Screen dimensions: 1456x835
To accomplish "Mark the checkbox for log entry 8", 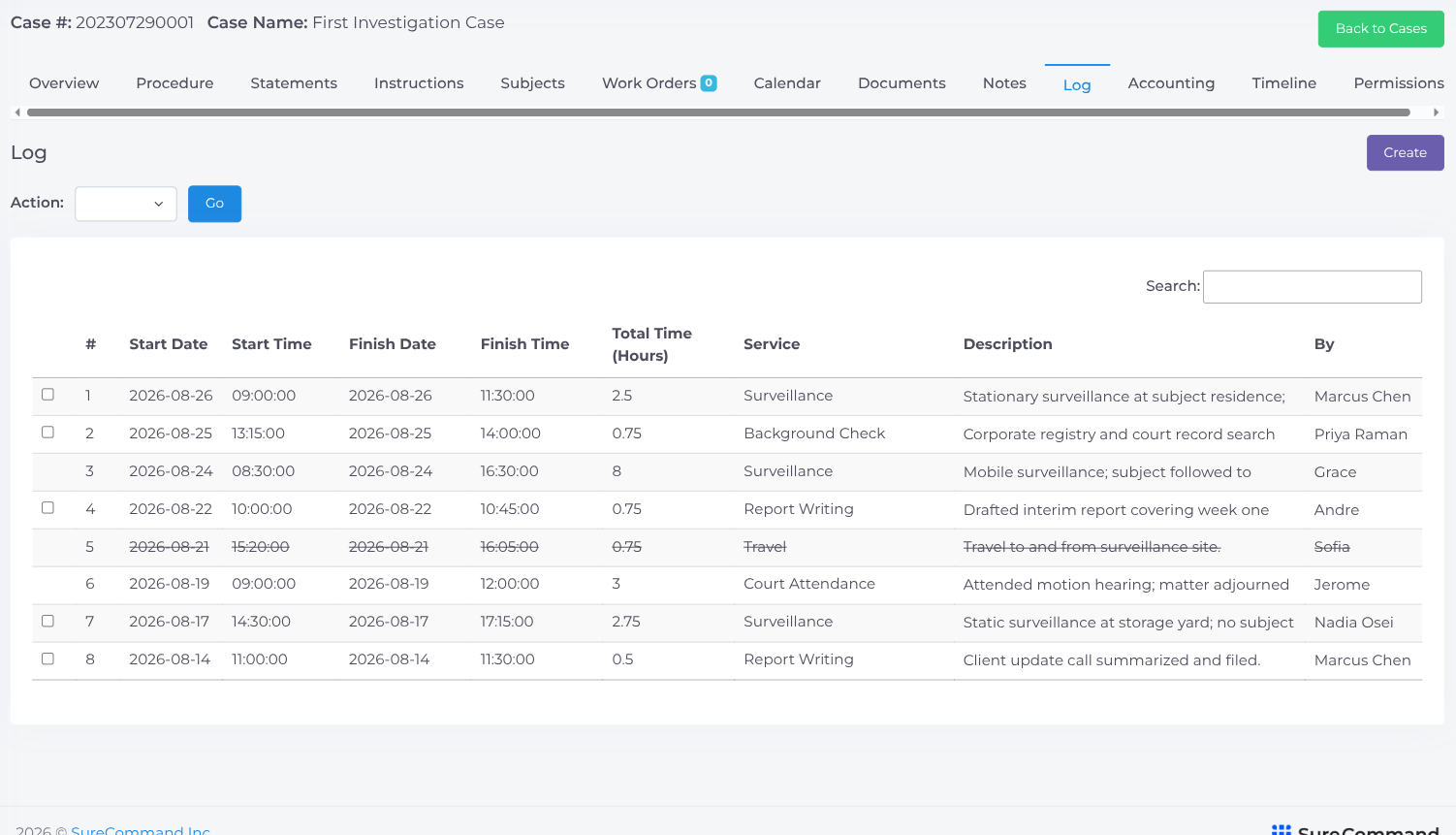I will (x=47, y=658).
